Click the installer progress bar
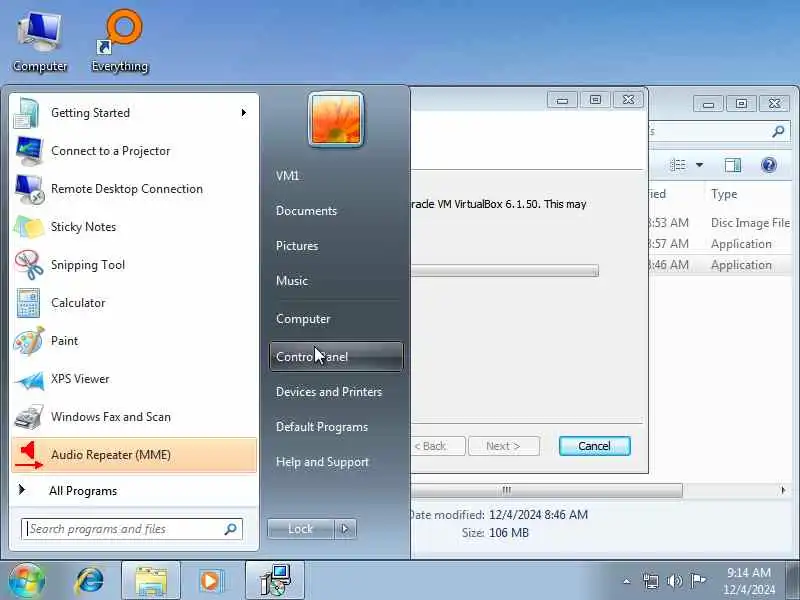This screenshot has width=800, height=600. point(505,270)
